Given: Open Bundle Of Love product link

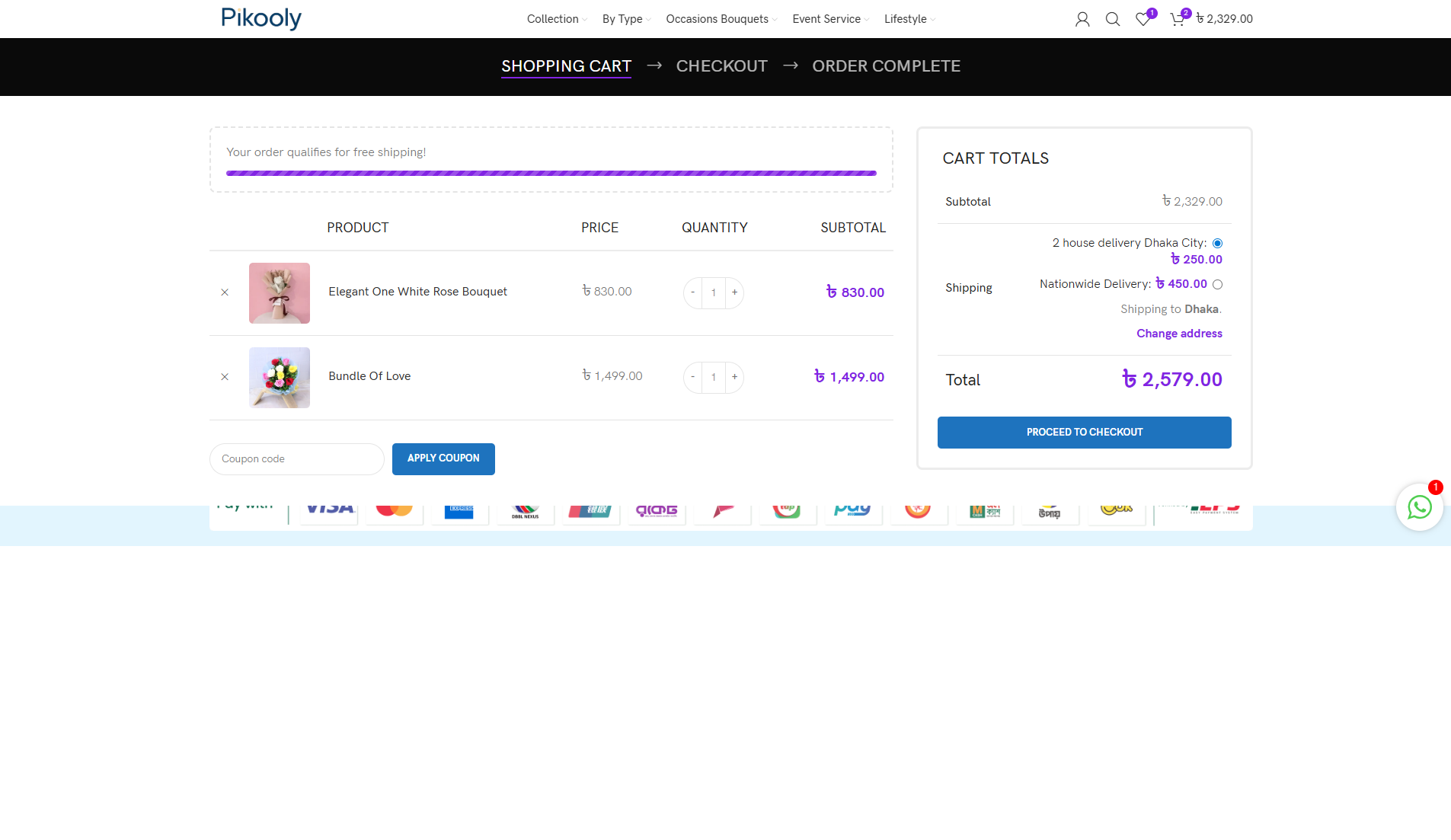Looking at the screenshot, I should pos(369,376).
